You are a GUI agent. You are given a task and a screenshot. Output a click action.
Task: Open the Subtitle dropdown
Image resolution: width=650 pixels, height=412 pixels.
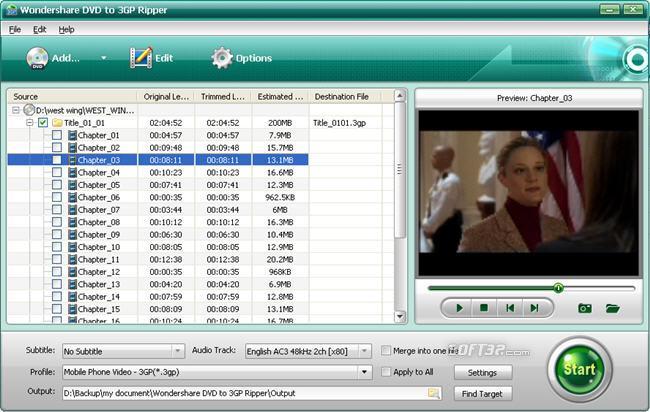[x=177, y=351]
